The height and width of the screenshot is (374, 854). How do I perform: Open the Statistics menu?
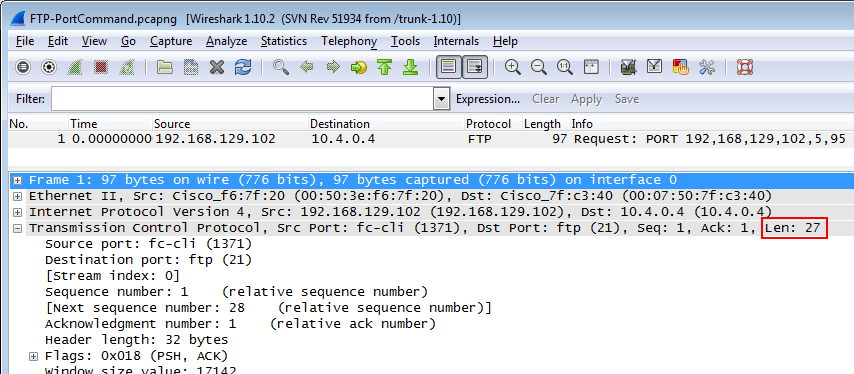click(x=284, y=41)
